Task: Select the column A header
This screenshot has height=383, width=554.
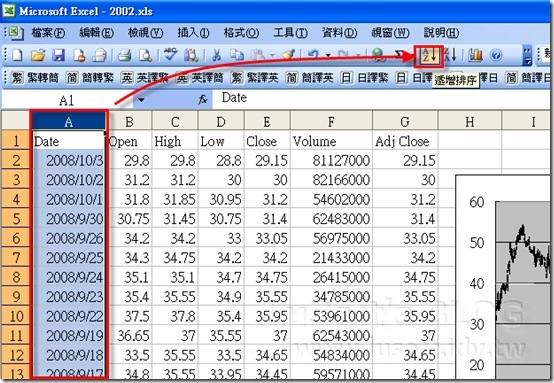Action: click(x=69, y=122)
